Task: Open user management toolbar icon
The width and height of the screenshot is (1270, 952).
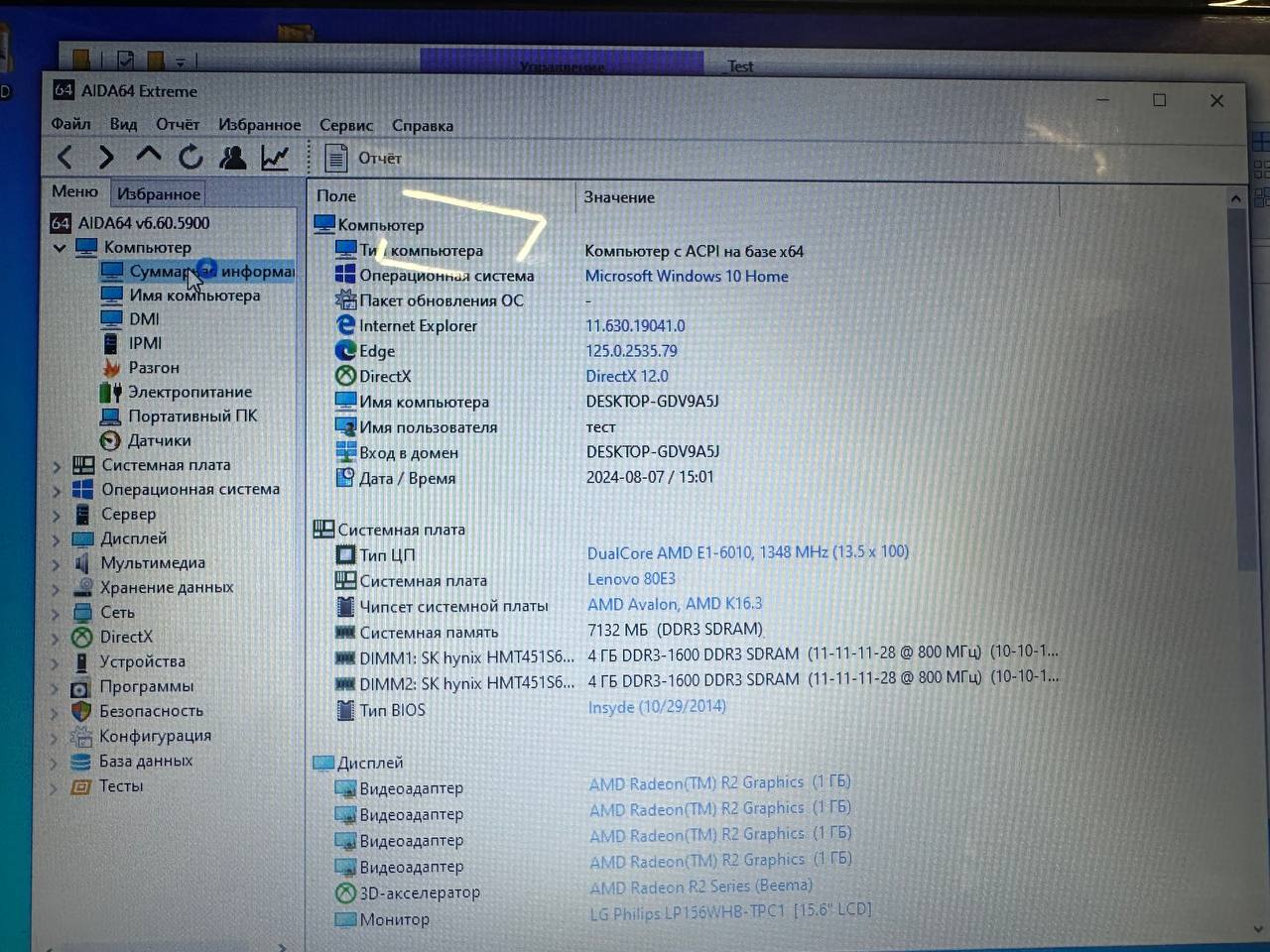Action: coord(233,157)
